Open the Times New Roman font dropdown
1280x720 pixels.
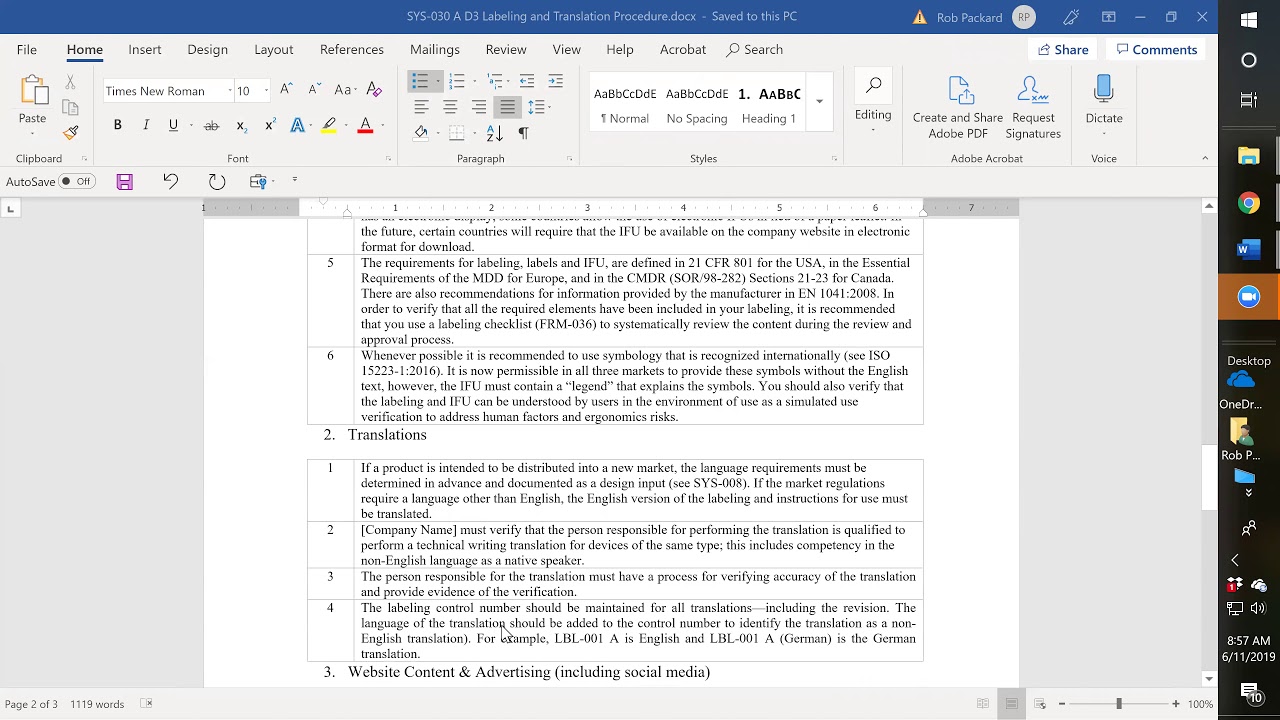click(230, 91)
